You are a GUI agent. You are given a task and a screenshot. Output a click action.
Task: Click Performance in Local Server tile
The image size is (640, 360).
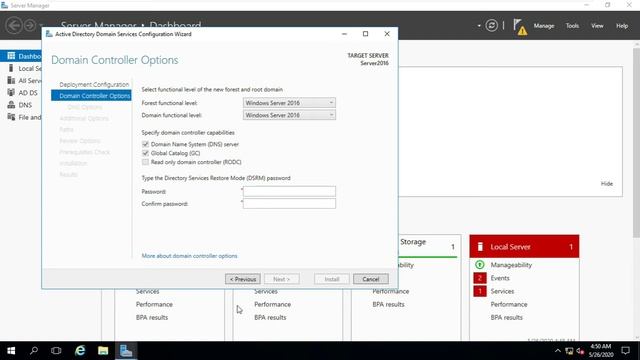coord(509,304)
